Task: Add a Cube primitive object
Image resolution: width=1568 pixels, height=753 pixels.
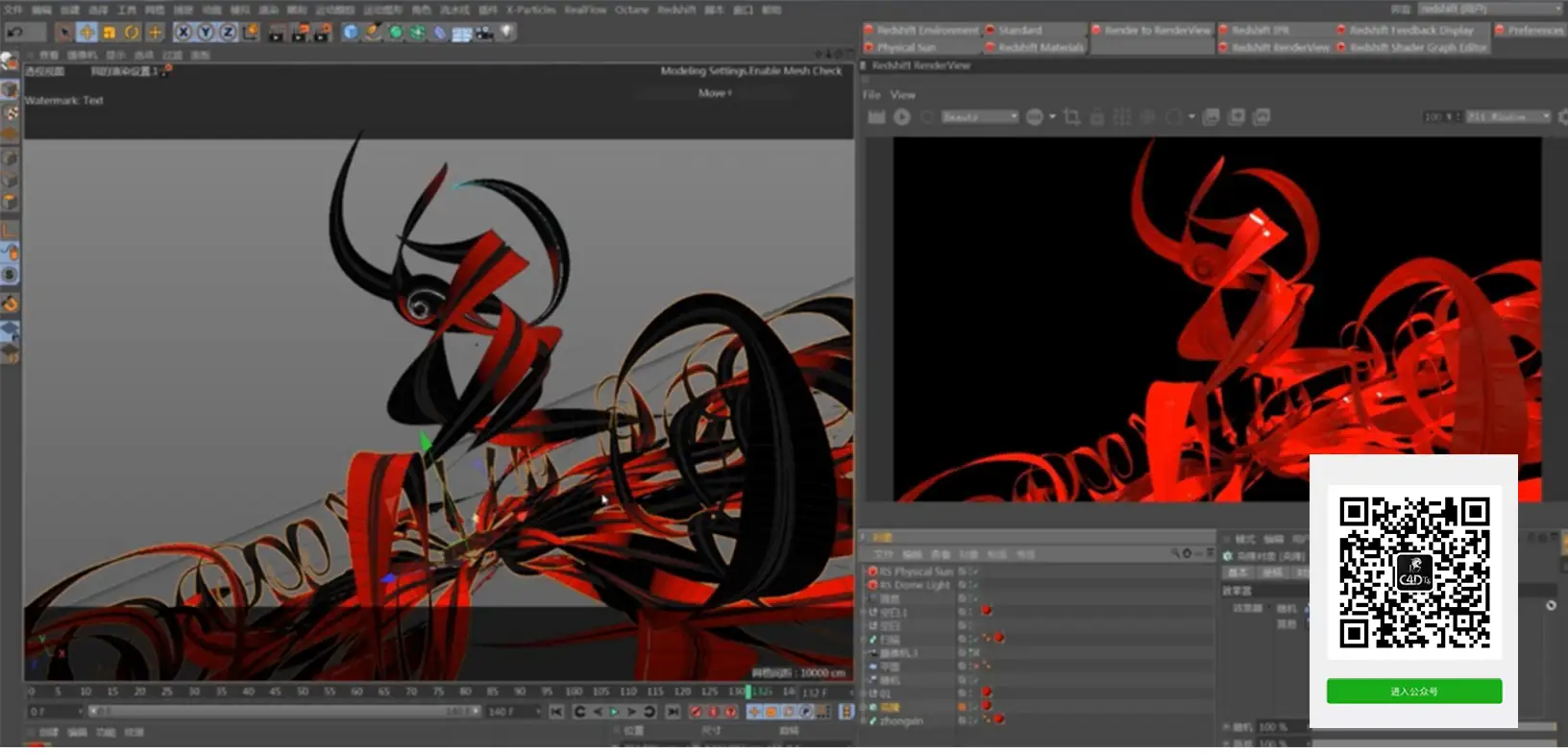Action: [351, 33]
